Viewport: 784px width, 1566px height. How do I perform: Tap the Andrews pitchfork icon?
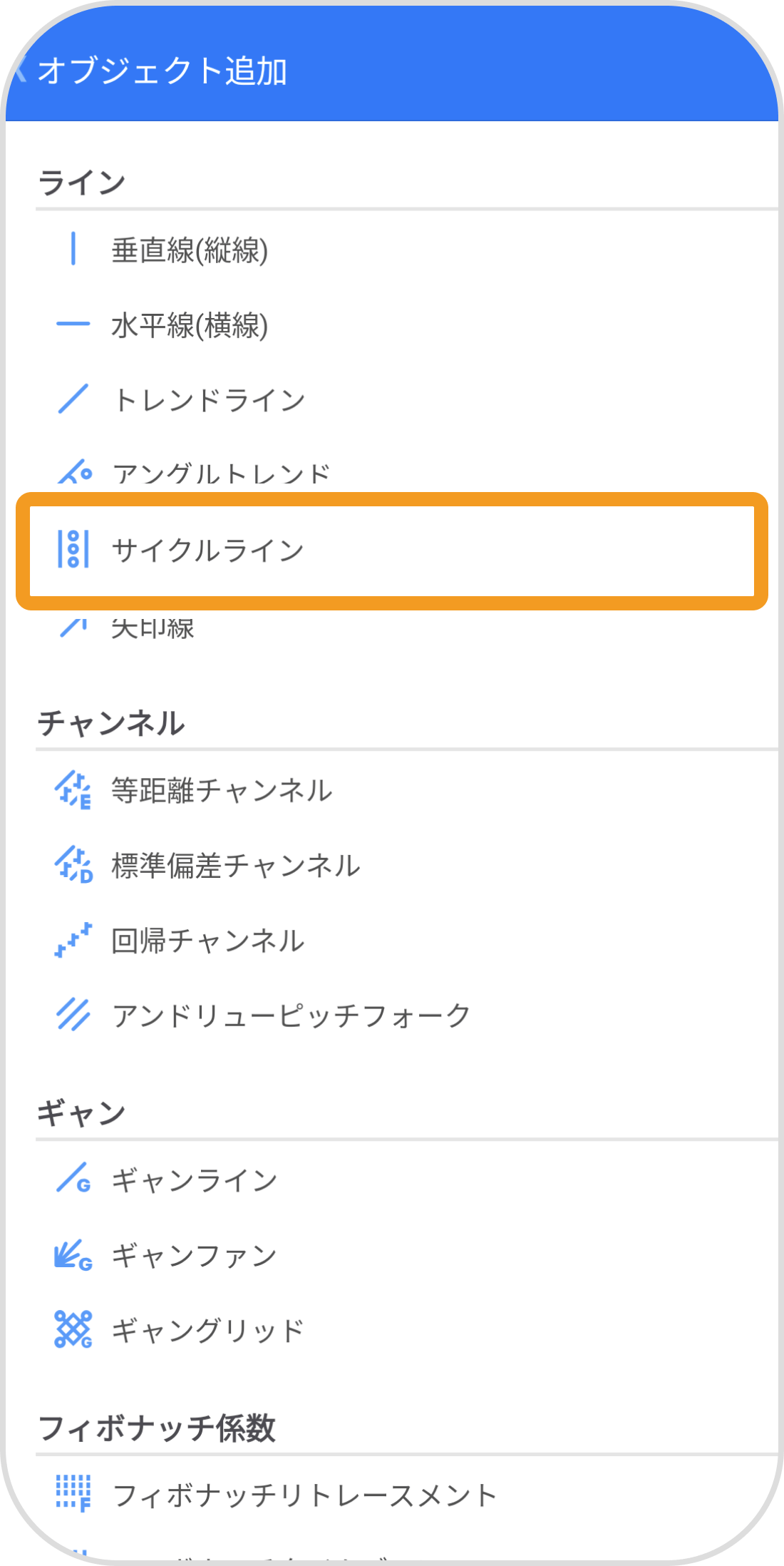[73, 1015]
